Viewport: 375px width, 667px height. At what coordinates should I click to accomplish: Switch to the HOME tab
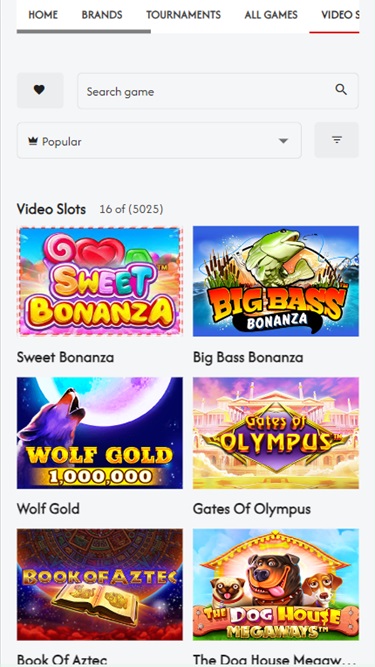pos(43,15)
